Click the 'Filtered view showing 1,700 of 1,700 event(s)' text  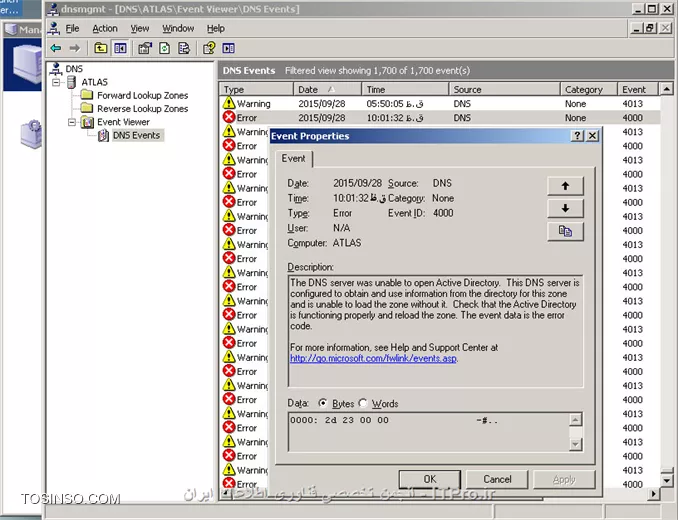point(377,70)
